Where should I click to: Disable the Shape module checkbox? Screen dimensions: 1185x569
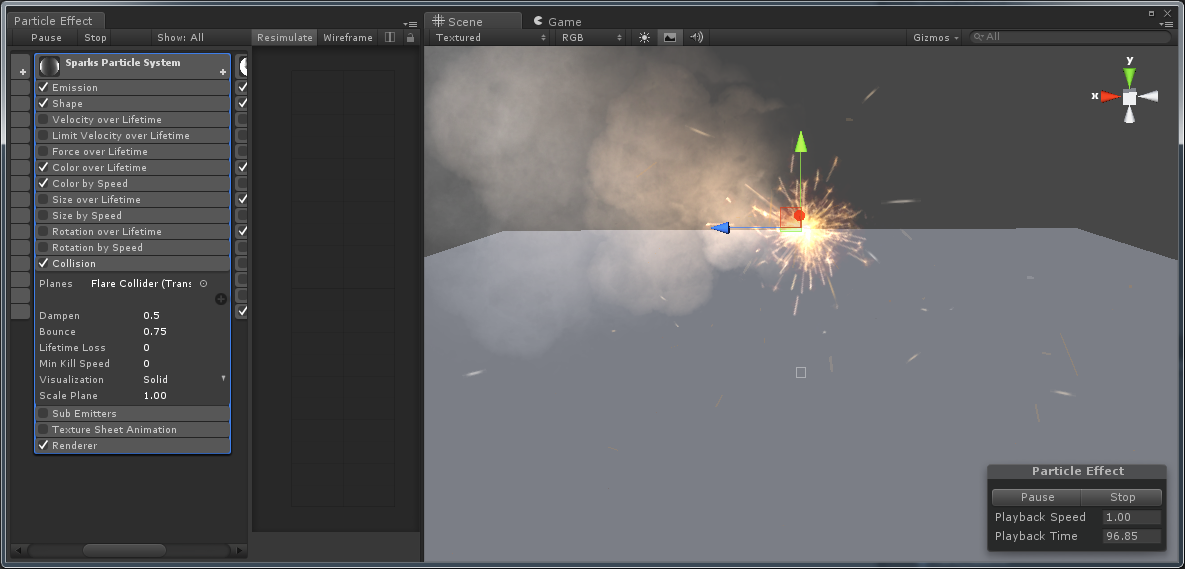click(x=44, y=104)
